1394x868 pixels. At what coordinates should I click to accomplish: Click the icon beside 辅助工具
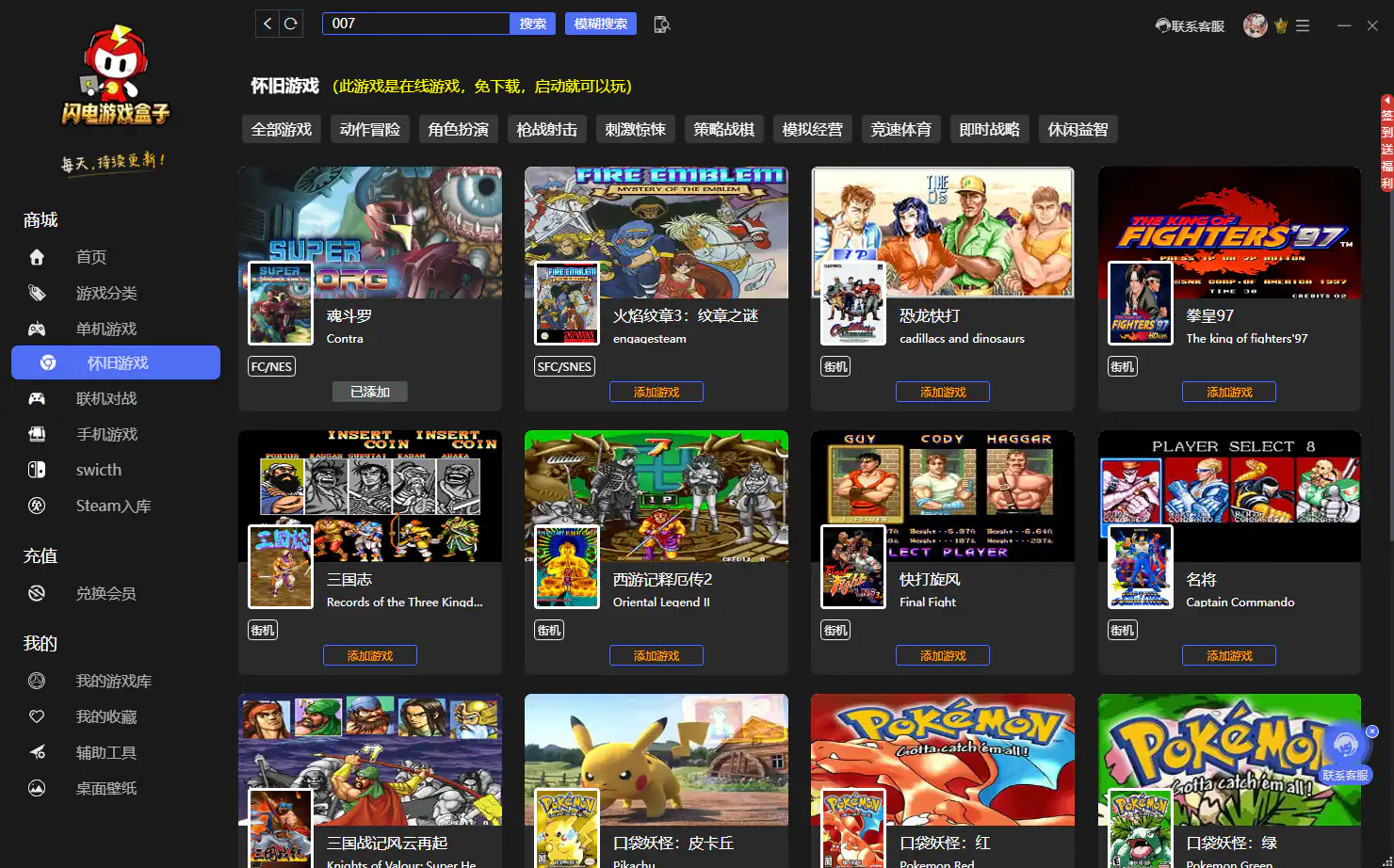tap(37, 753)
